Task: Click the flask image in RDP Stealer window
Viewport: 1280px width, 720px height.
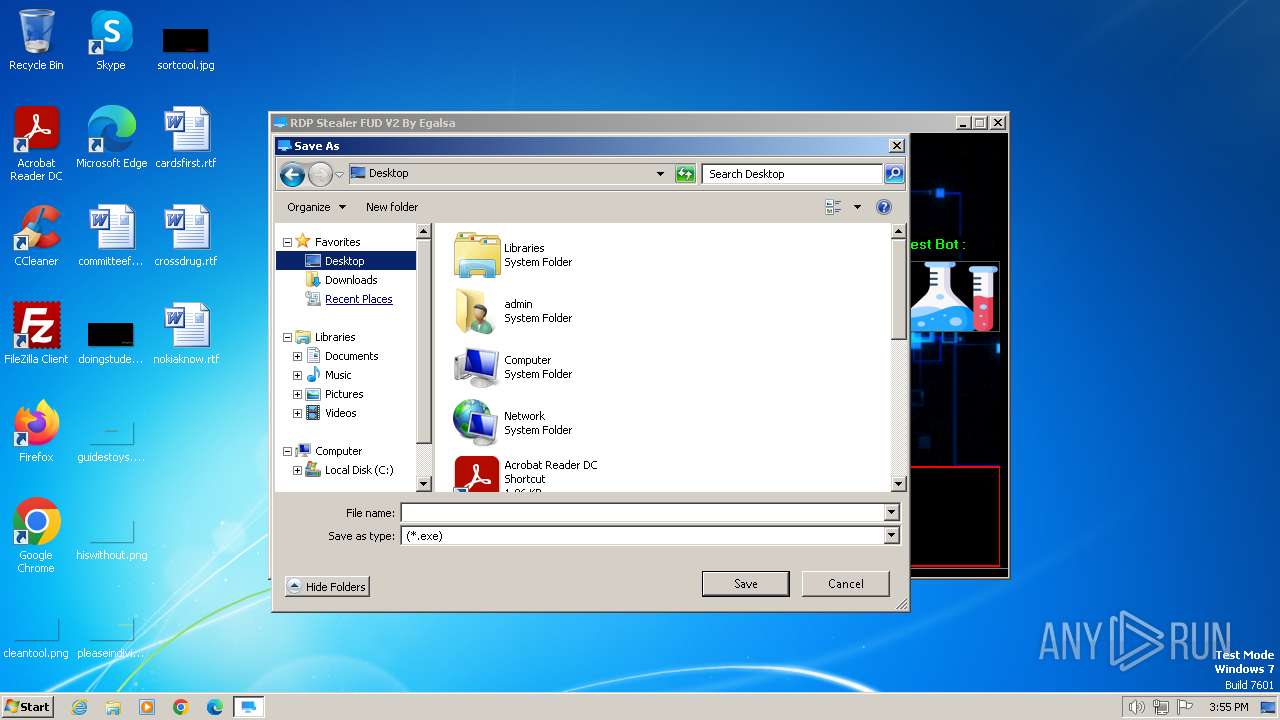Action: 954,296
